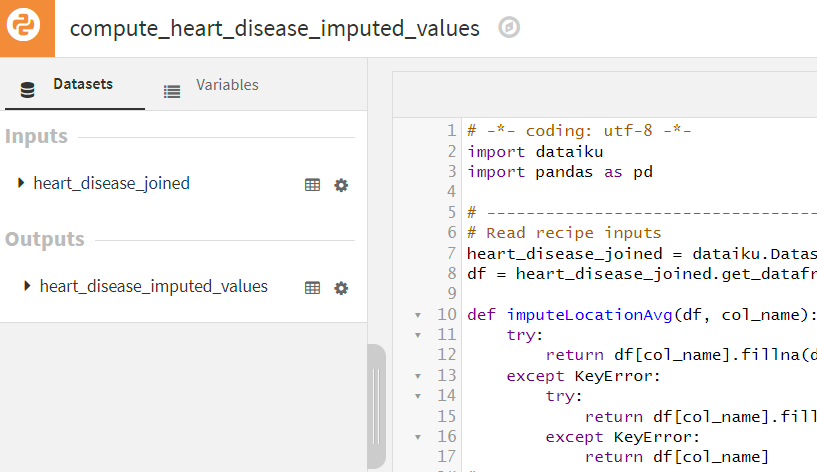Select the heart_disease_joined dataset name

[x=112, y=183]
